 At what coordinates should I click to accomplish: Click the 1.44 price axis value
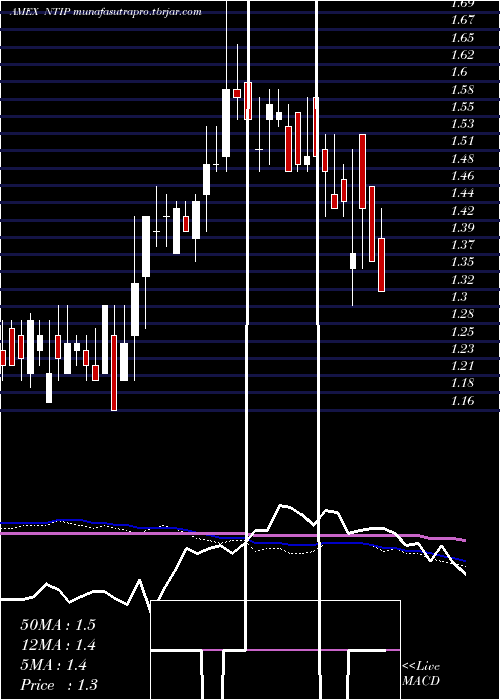(462, 193)
